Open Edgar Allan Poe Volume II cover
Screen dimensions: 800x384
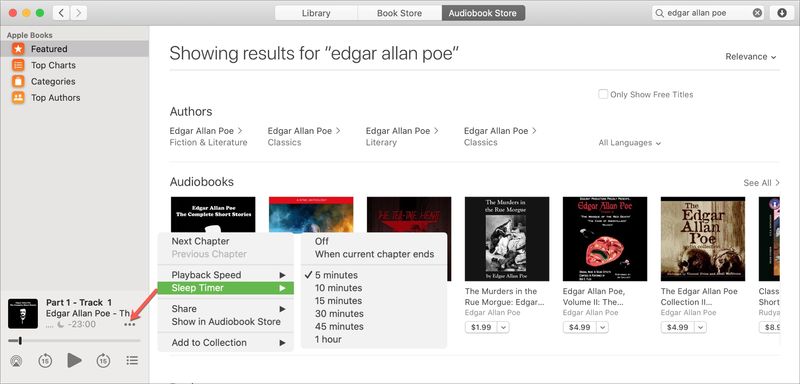pos(605,239)
